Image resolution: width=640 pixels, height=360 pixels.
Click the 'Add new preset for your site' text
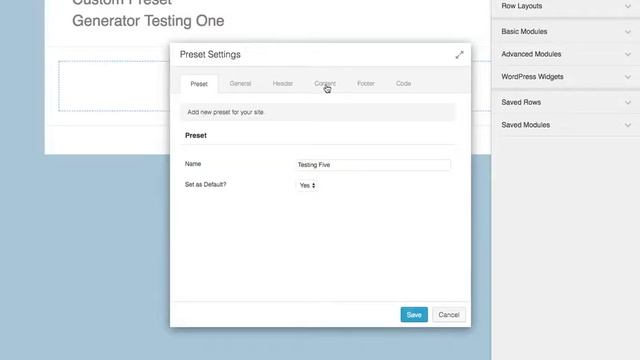(x=225, y=112)
